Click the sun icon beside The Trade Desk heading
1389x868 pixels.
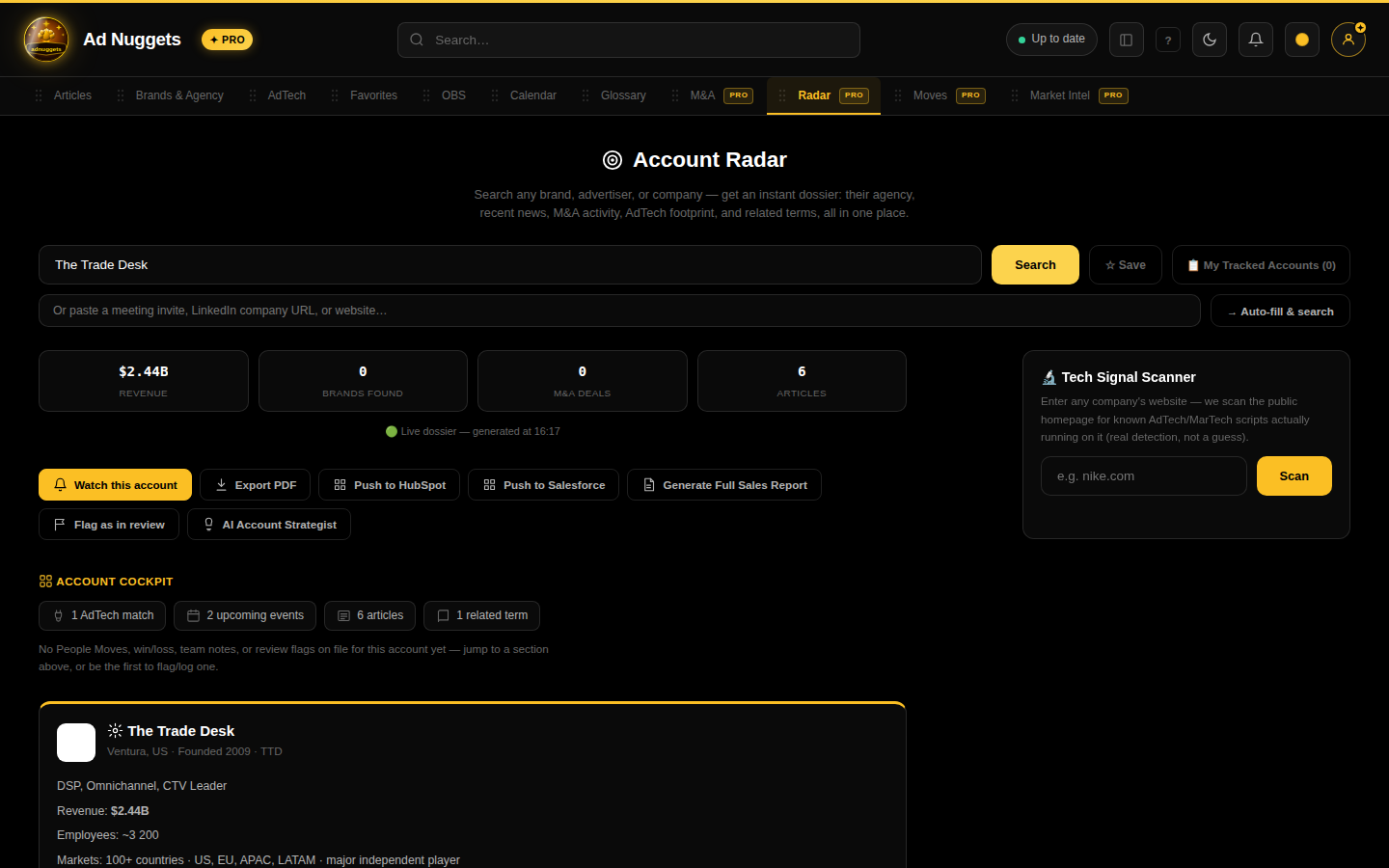pos(115,731)
